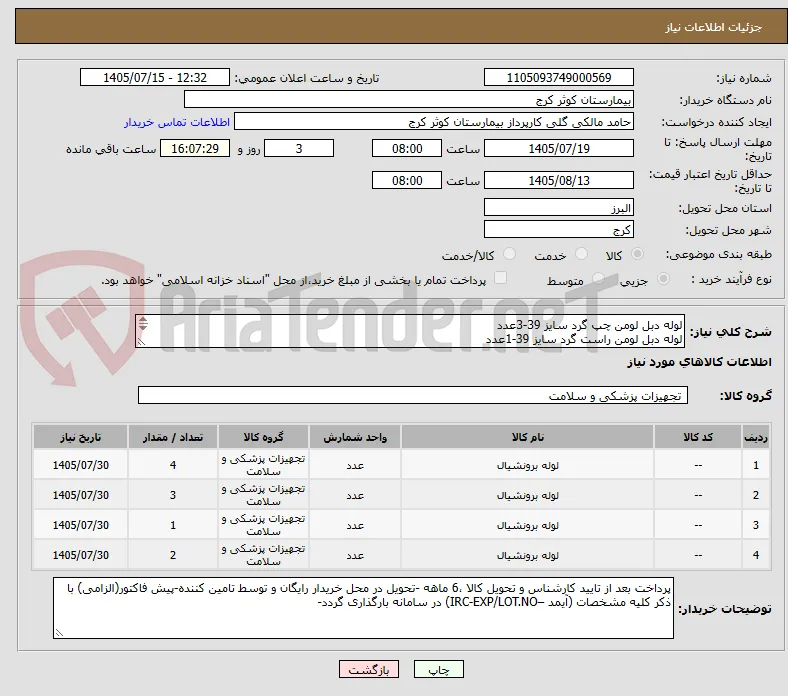788x696 pixels.
Task: Click the buyer notes textarea توضیحات خریدار
Action: pyautogui.click(x=363, y=608)
